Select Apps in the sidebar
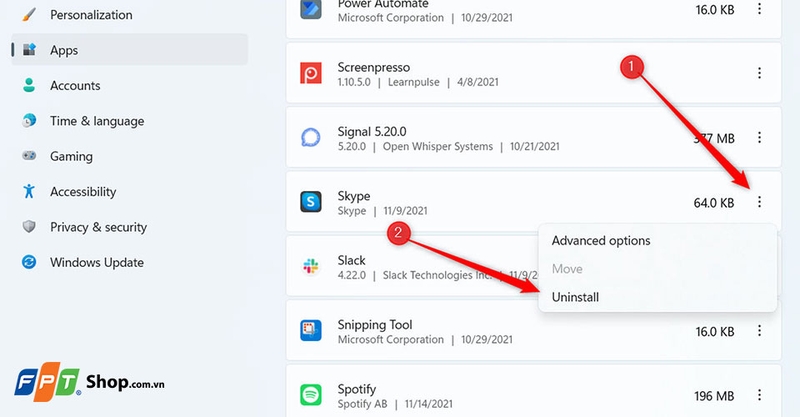Image resolution: width=800 pixels, height=417 pixels. tap(130, 50)
